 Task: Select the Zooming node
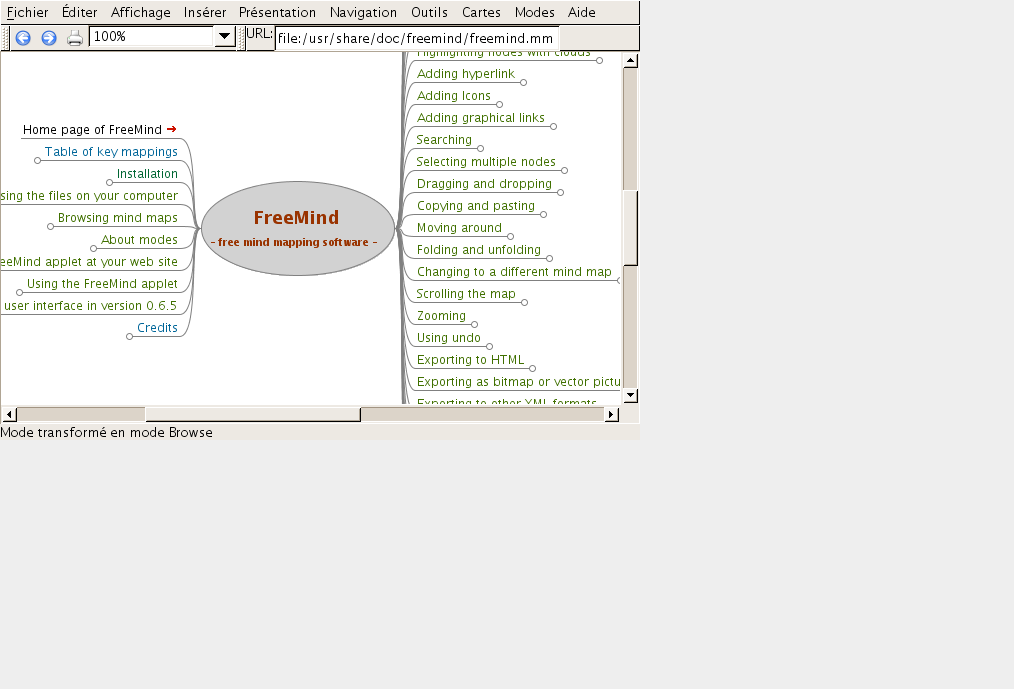point(441,316)
